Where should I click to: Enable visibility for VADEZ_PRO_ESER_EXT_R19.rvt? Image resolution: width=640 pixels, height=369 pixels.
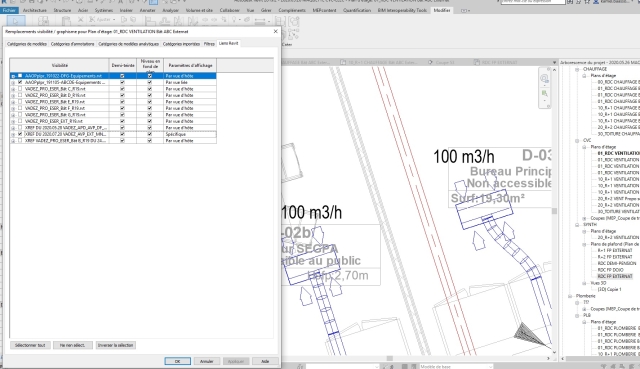(20, 121)
